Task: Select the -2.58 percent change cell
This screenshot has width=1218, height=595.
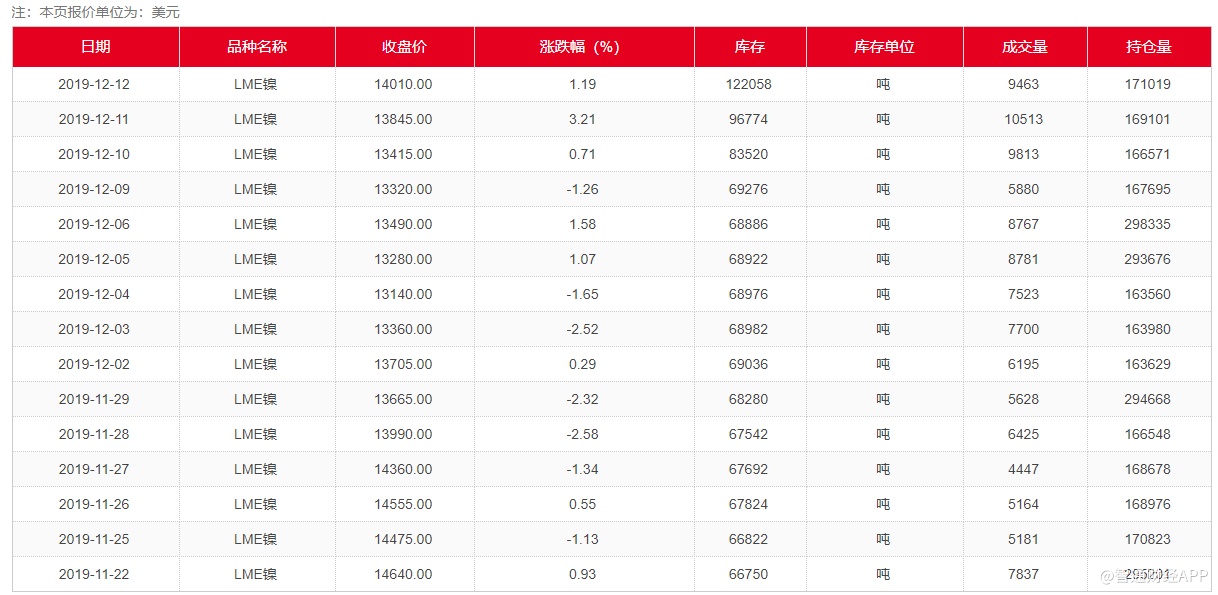Action: 582,434
